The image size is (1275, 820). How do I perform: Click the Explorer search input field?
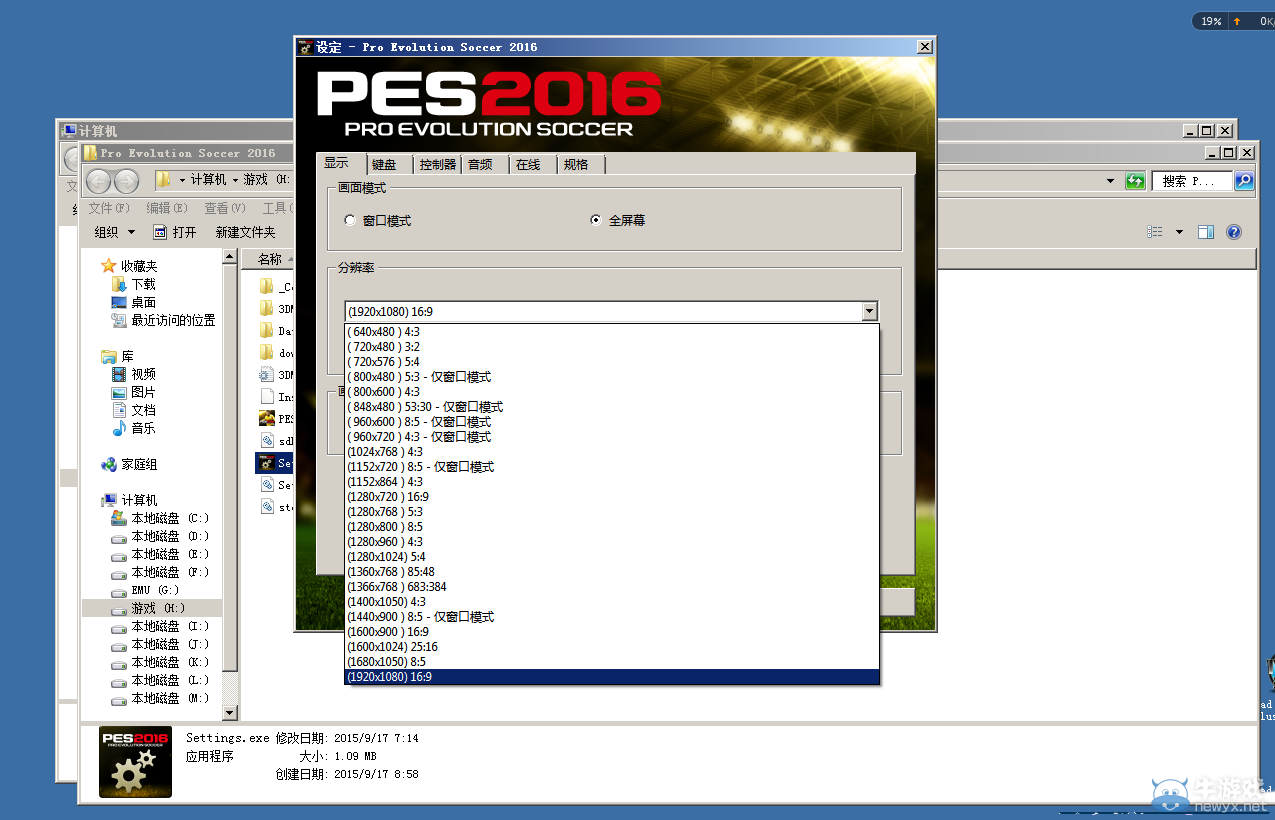pyautogui.click(x=1192, y=181)
